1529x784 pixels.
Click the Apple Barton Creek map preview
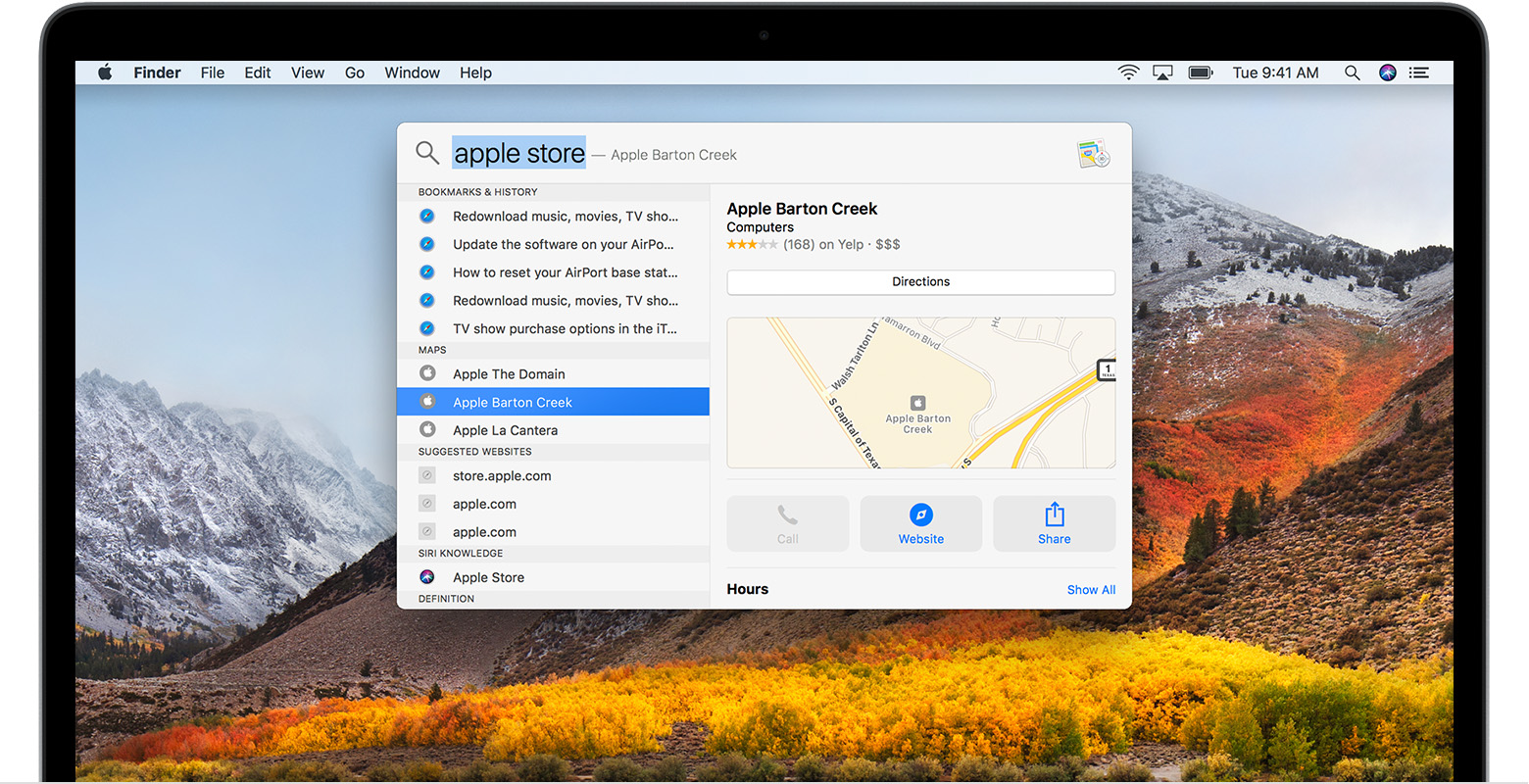920,392
